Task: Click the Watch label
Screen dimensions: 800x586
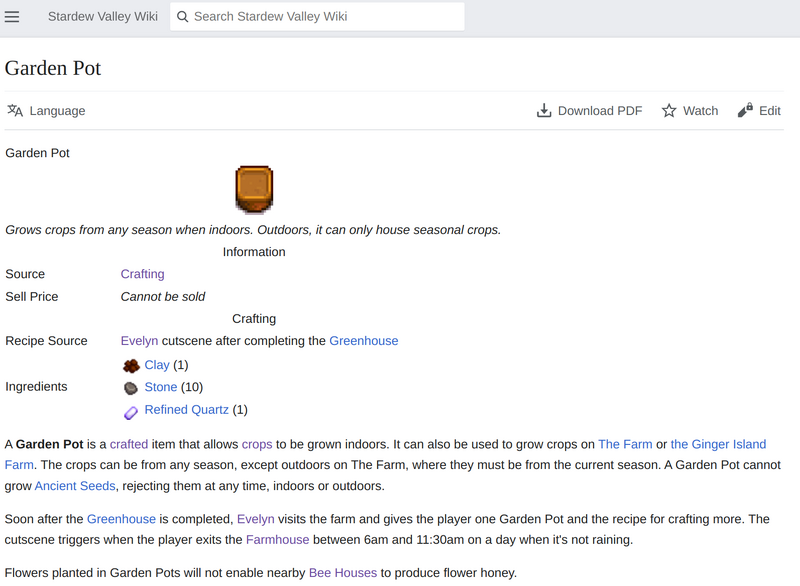Action: tap(701, 111)
